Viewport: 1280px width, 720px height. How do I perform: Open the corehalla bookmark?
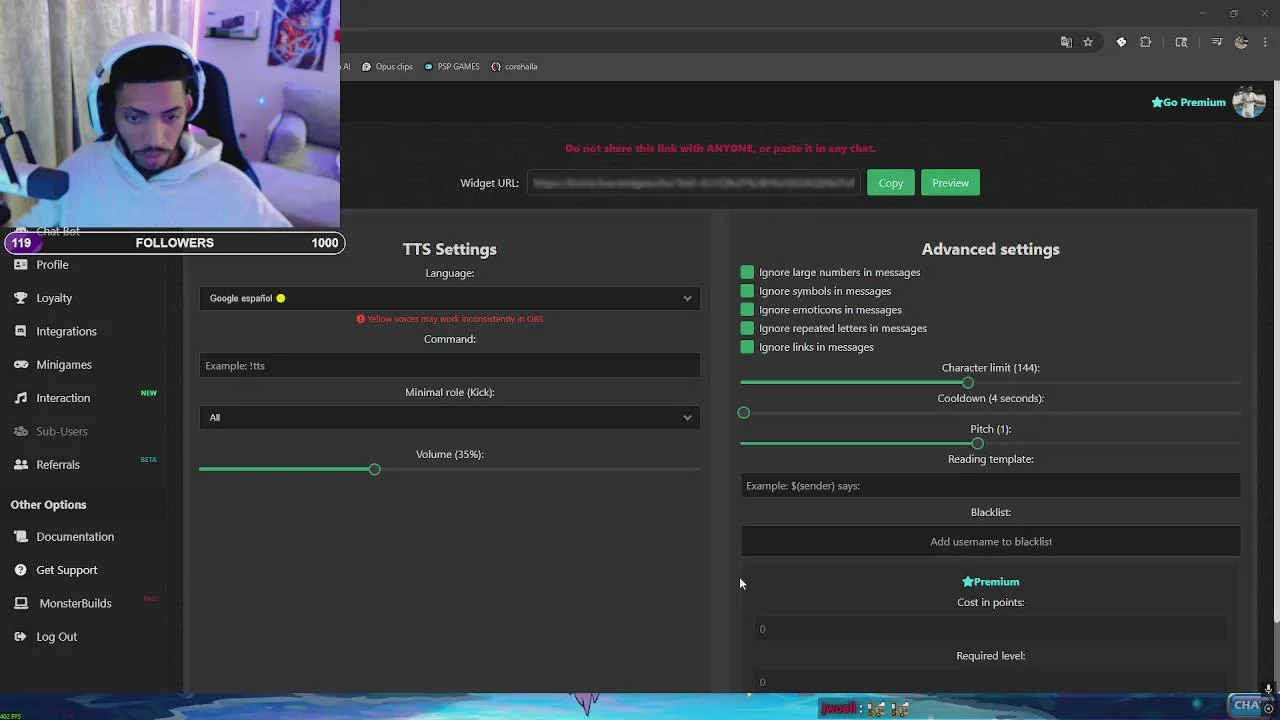coord(514,67)
